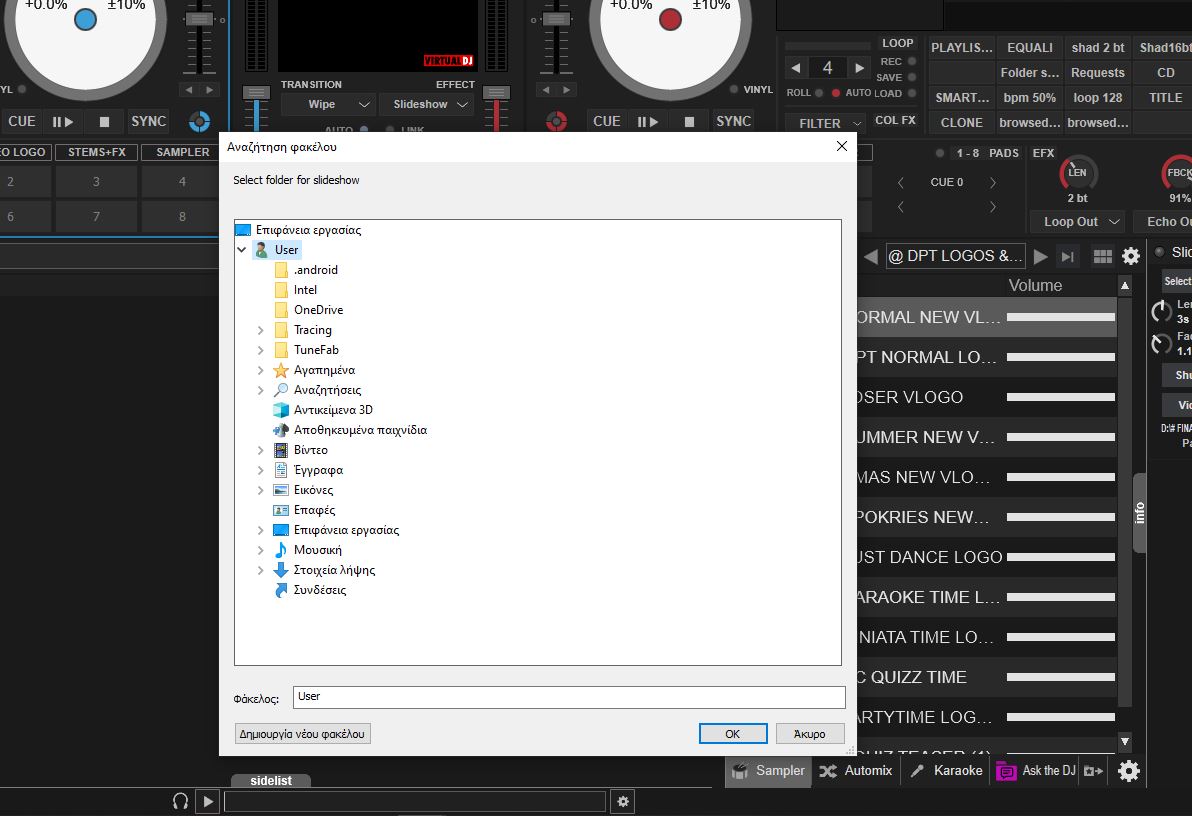Image resolution: width=1192 pixels, height=816 pixels.
Task: Go to next sampler bank
Action: [x=1041, y=256]
